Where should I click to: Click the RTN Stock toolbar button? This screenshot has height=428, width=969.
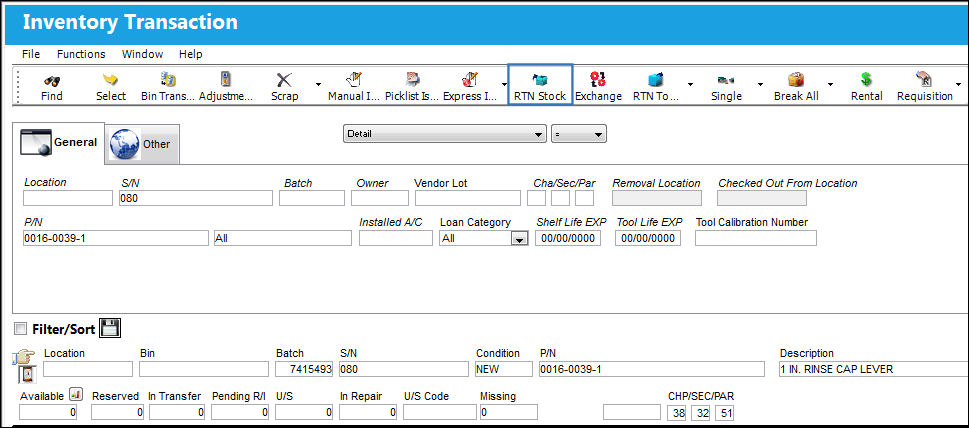pos(540,85)
